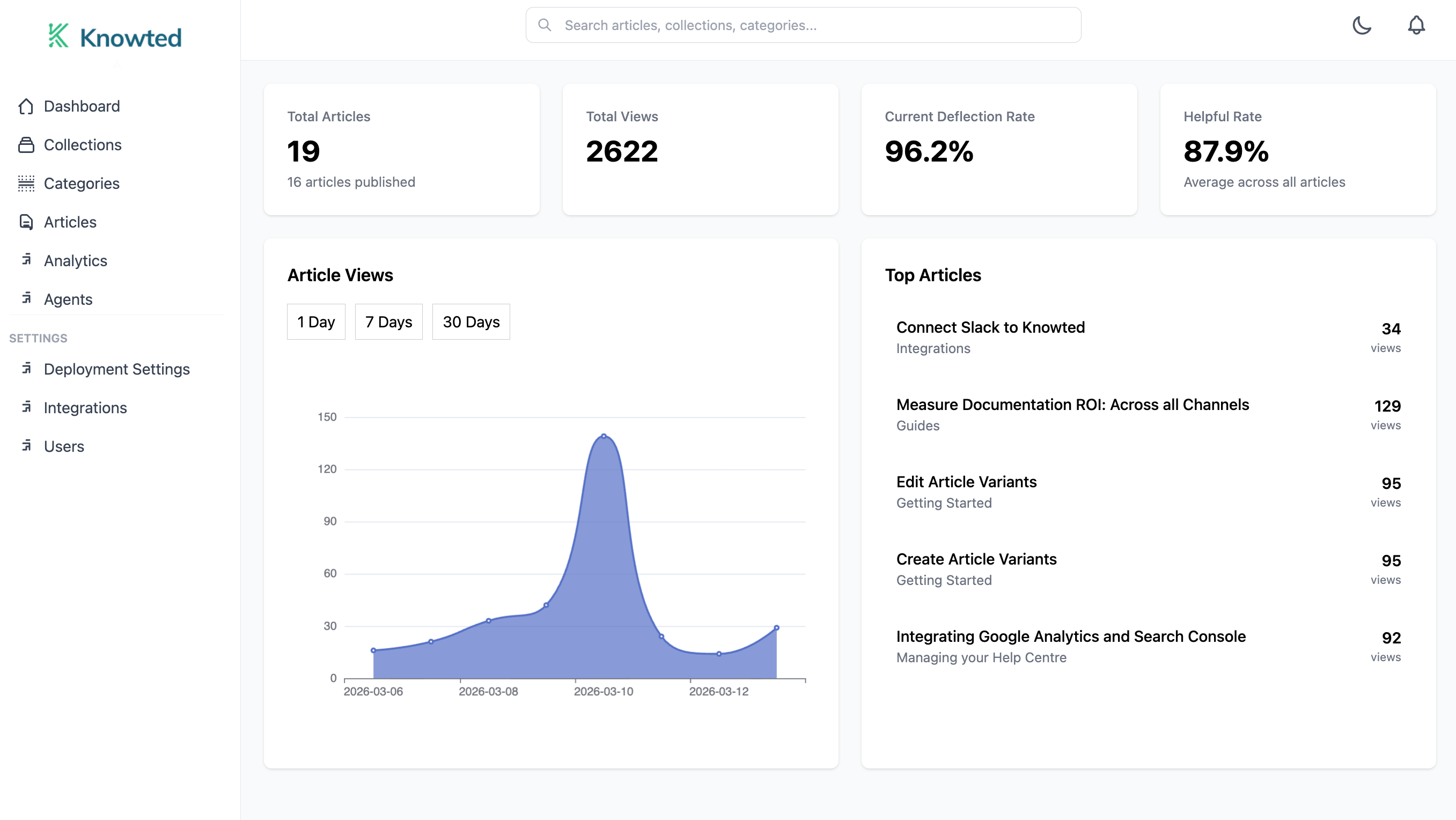
Task: Click the last data point on chart
Action: pos(777,628)
